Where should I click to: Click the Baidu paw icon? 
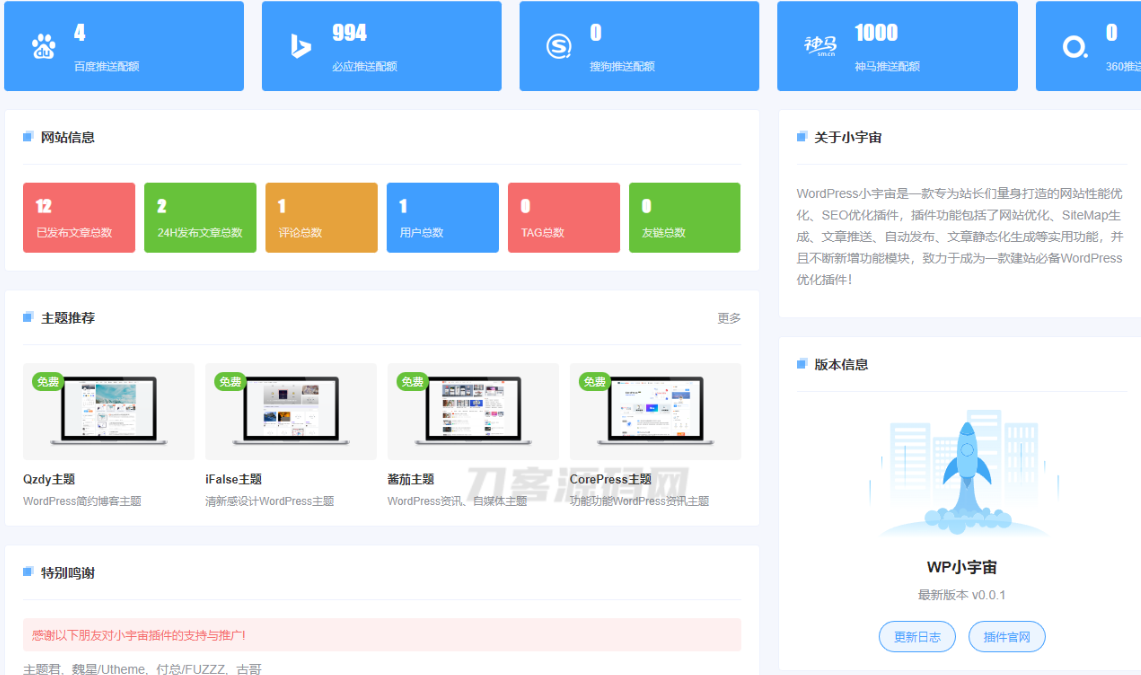44,47
